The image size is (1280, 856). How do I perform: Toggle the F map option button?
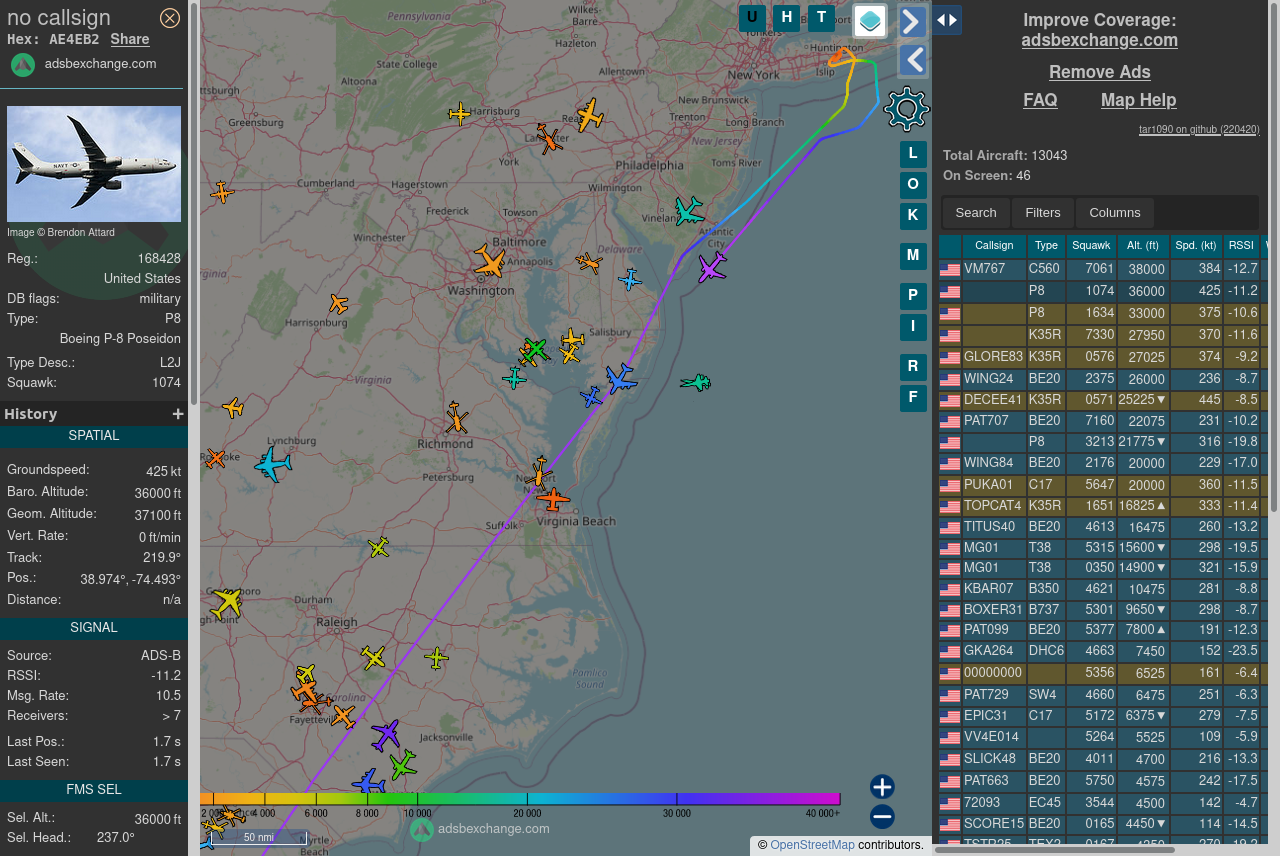913,397
